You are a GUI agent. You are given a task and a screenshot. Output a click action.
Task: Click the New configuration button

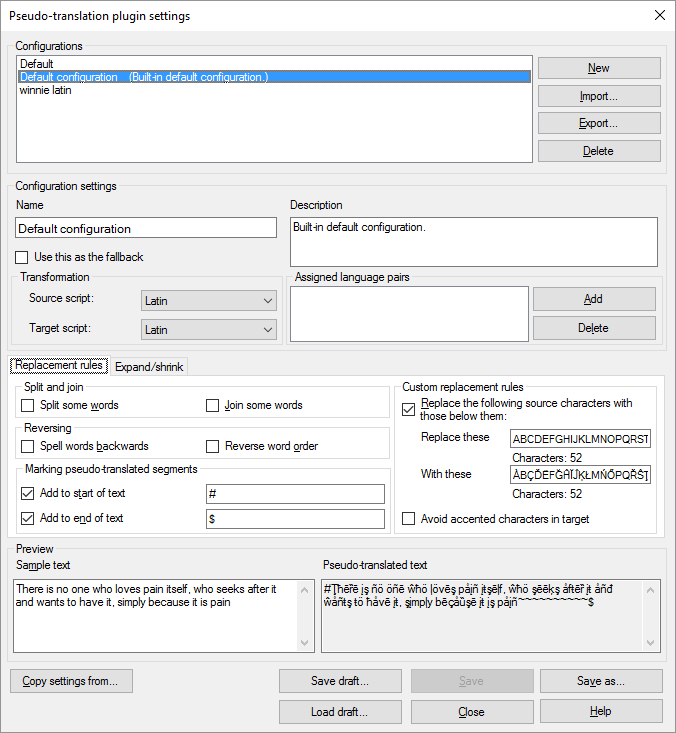pyautogui.click(x=599, y=68)
